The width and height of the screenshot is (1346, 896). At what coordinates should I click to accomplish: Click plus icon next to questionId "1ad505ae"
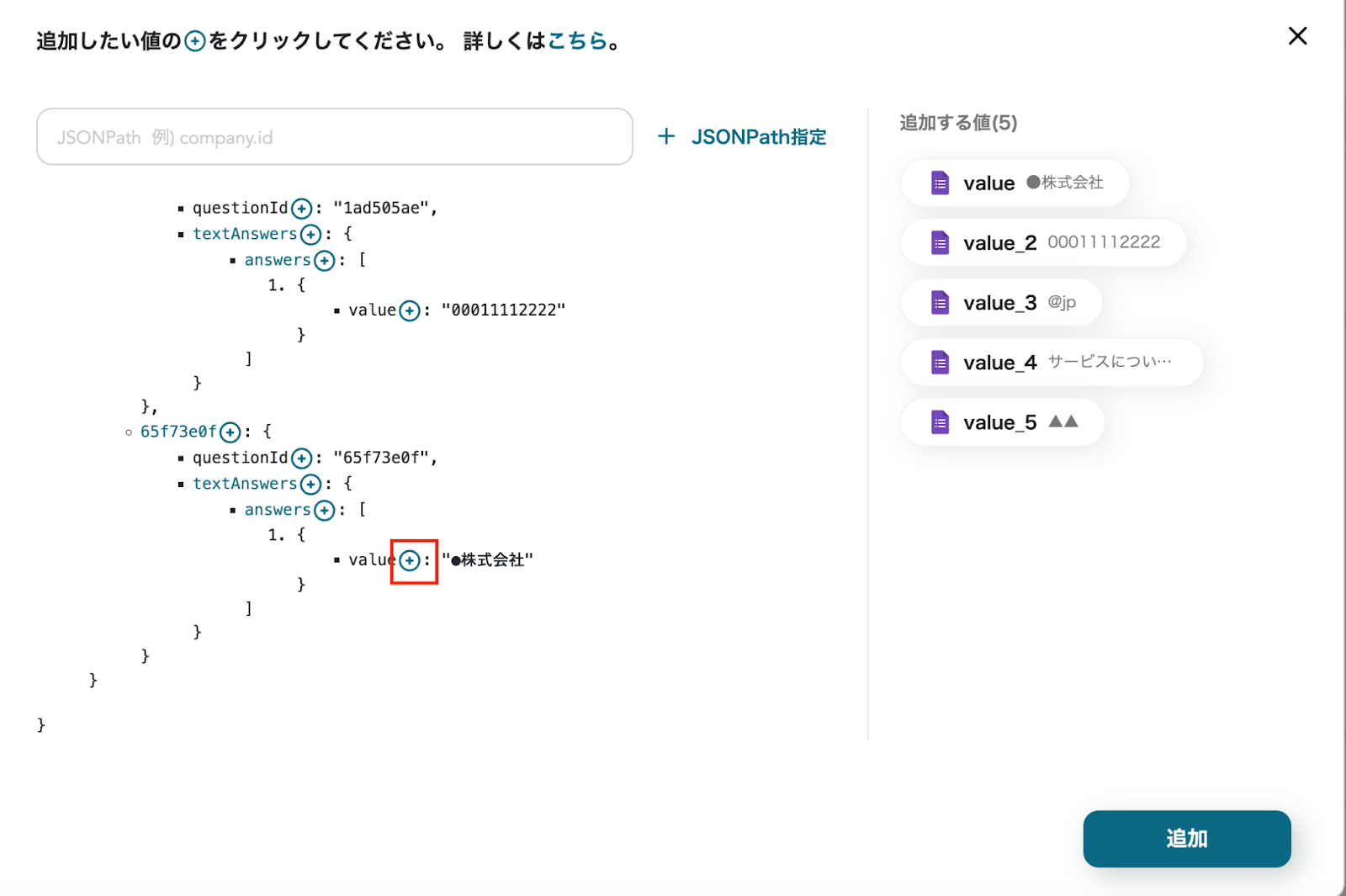point(301,209)
